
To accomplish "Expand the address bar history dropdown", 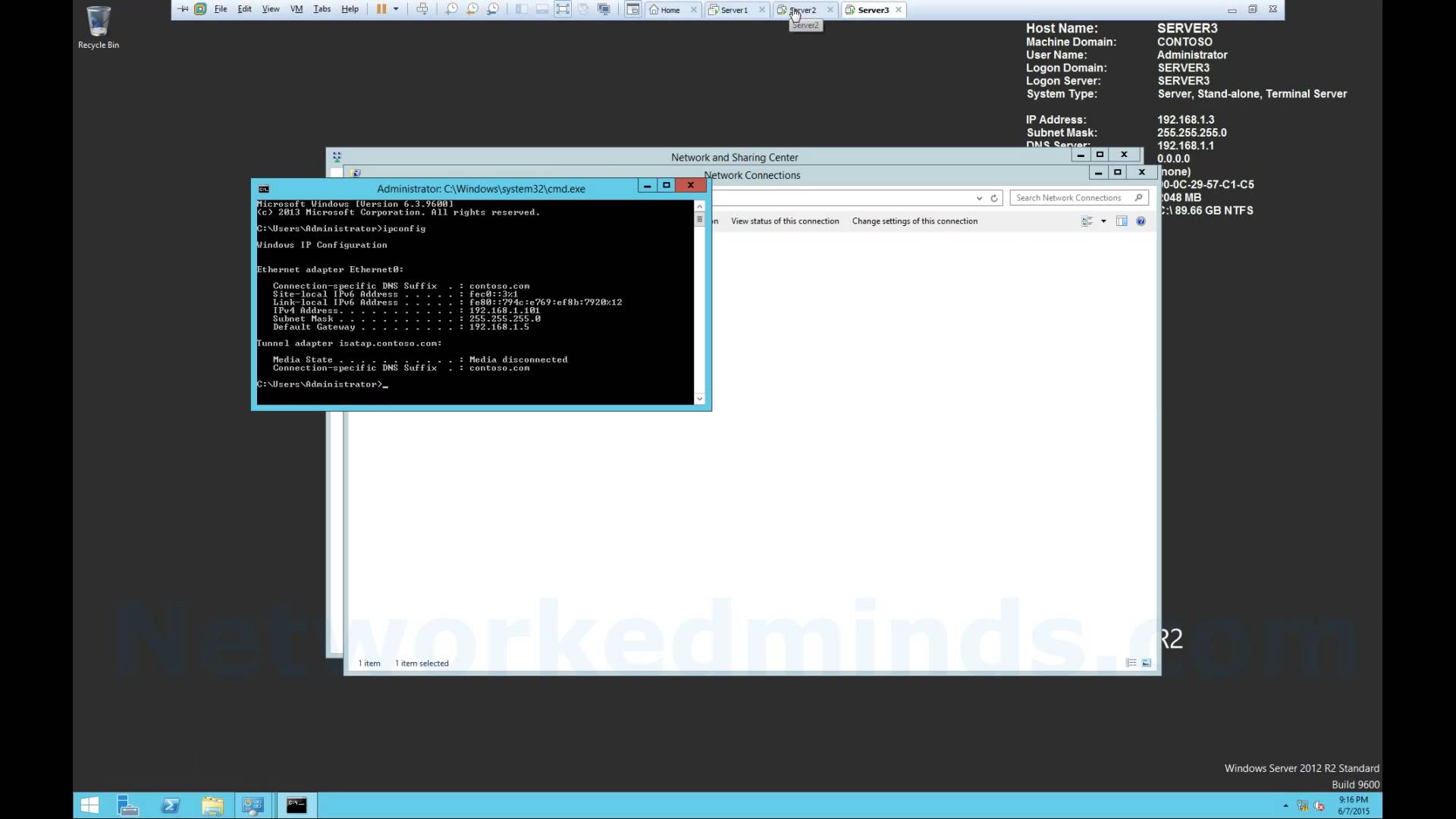I will pos(979,198).
